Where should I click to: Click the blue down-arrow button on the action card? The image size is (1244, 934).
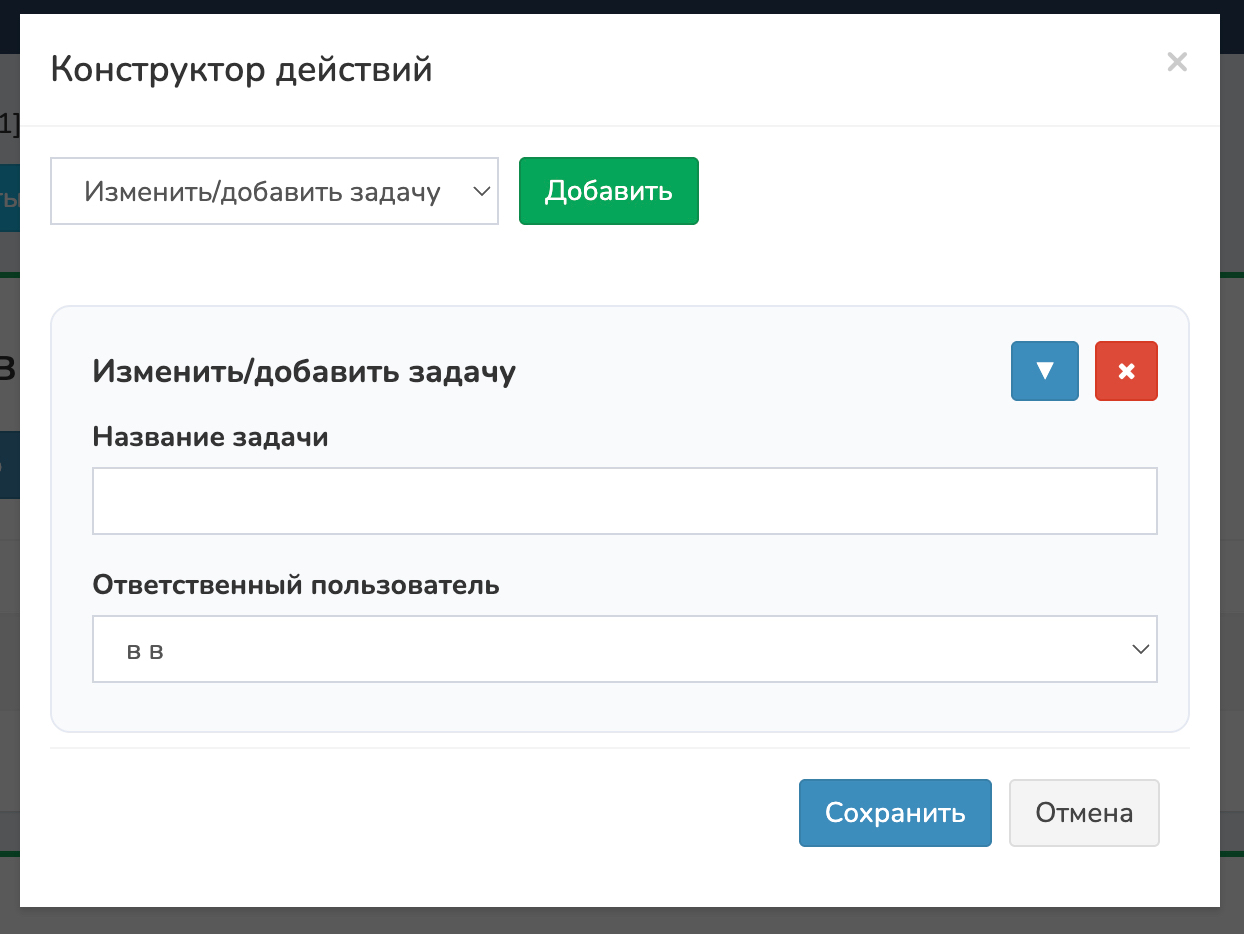pos(1044,371)
